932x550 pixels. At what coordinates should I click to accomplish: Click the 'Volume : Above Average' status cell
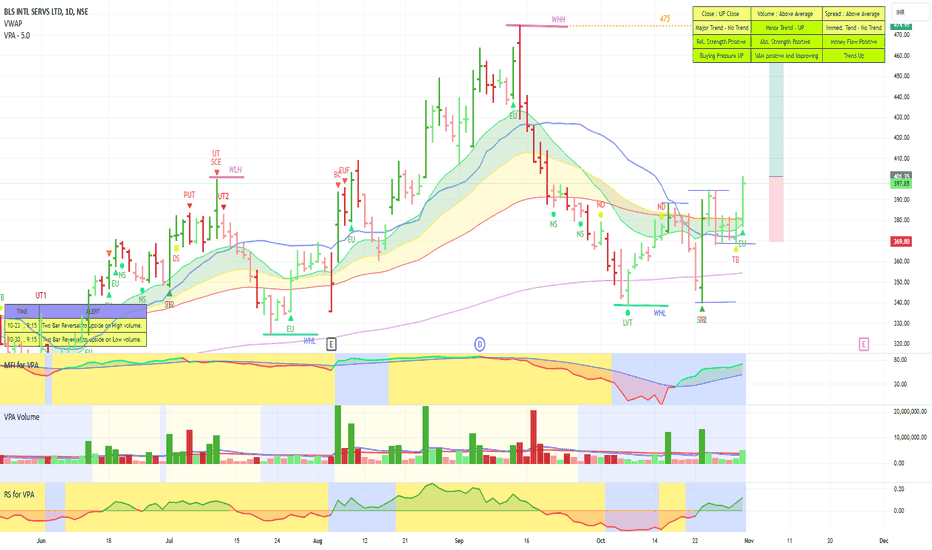tap(786, 14)
